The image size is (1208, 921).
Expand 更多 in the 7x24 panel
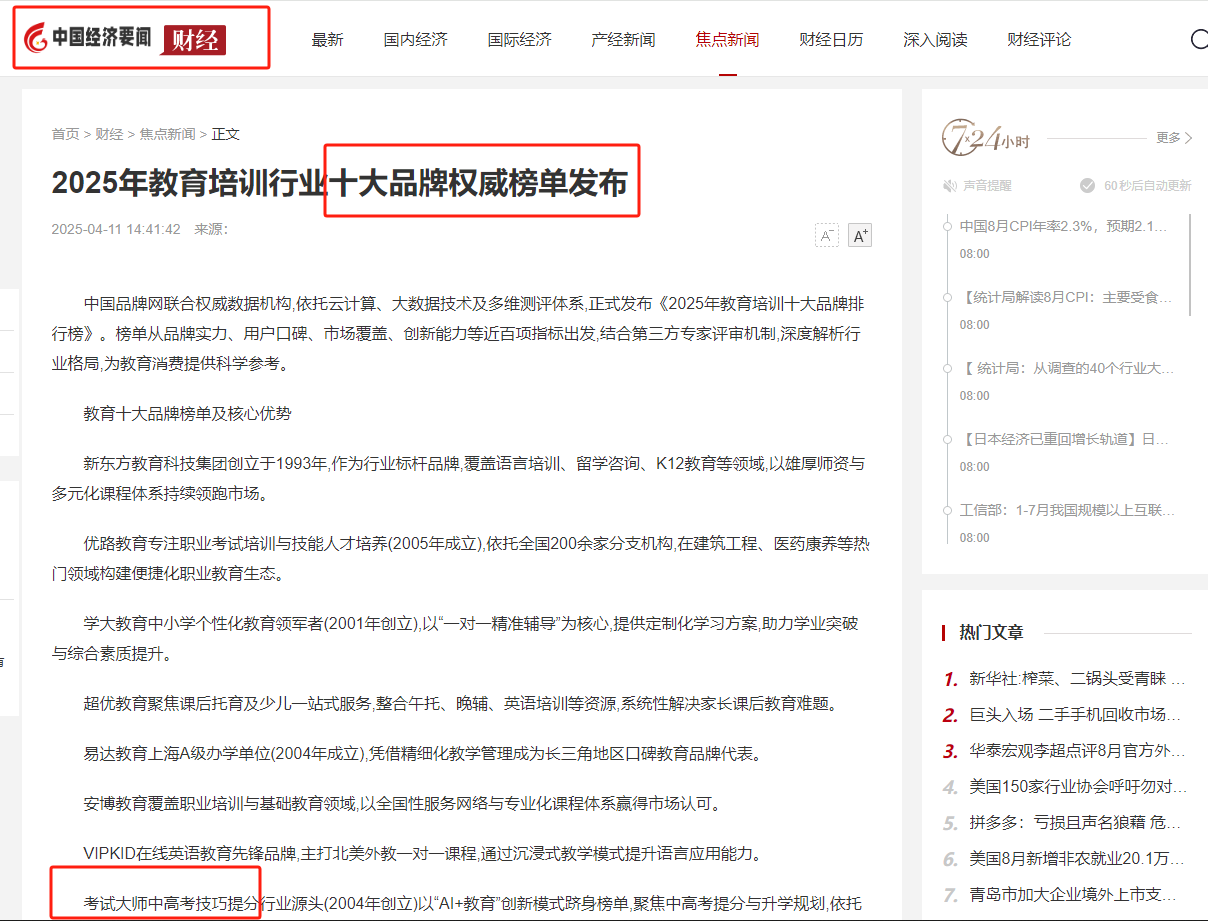pyautogui.click(x=1173, y=138)
